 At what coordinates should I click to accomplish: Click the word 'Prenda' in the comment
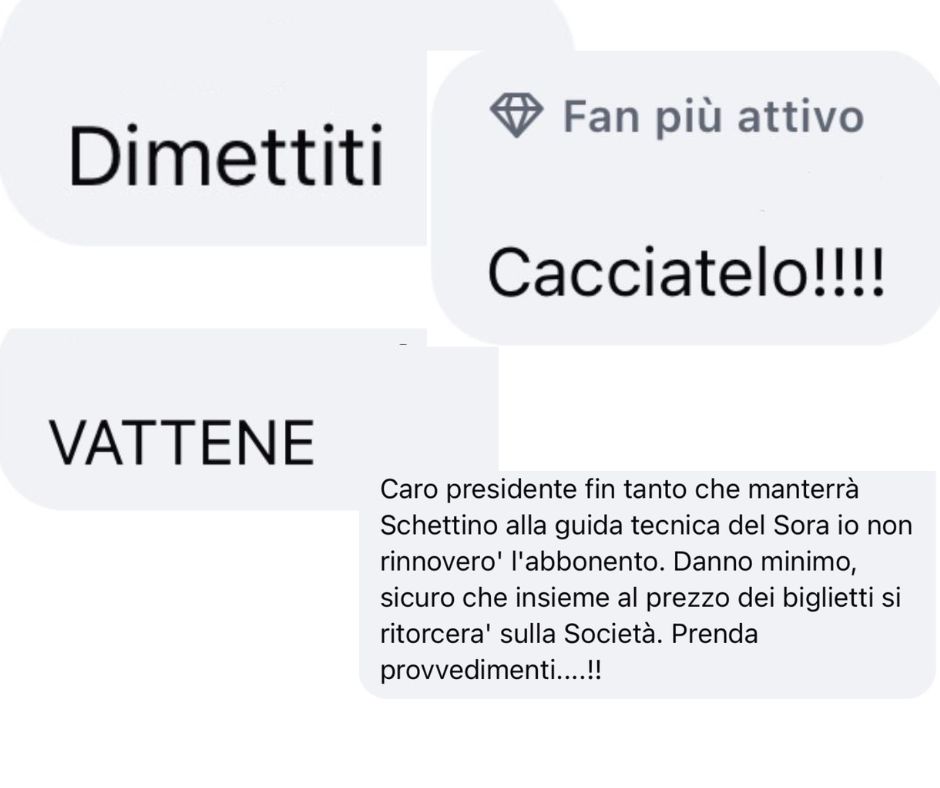715,633
